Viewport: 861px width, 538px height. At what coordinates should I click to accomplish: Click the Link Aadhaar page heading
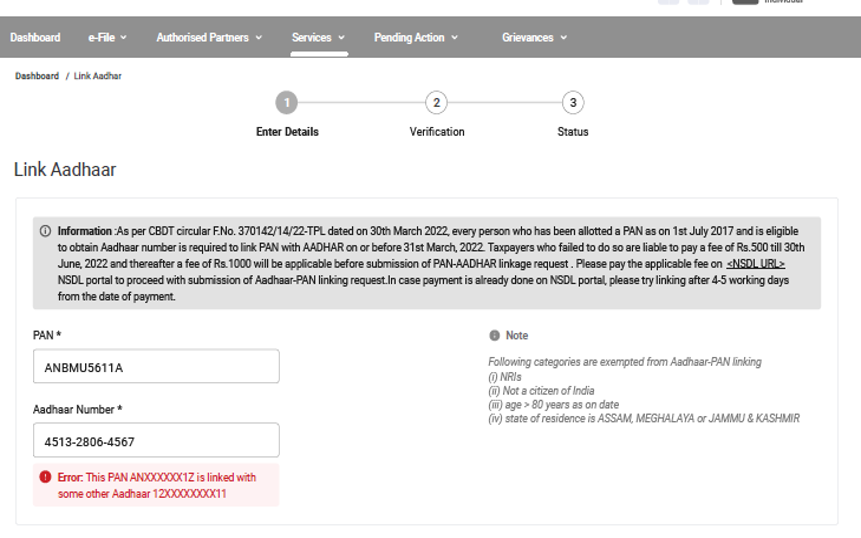[65, 170]
